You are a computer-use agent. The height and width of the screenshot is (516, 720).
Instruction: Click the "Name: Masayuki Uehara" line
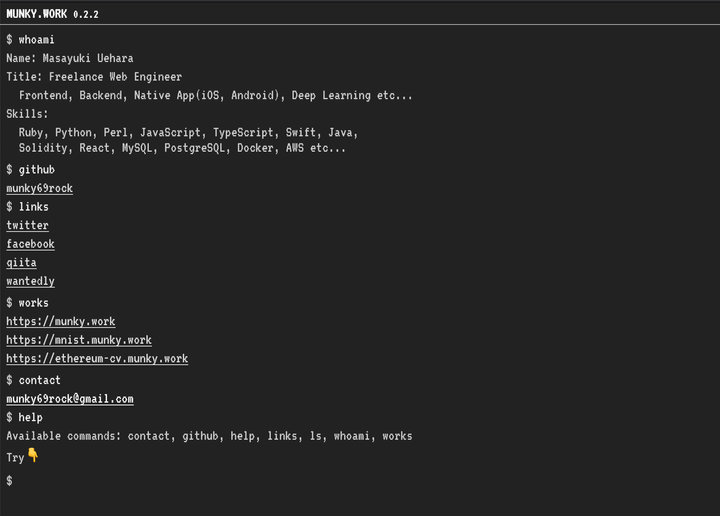point(69,58)
